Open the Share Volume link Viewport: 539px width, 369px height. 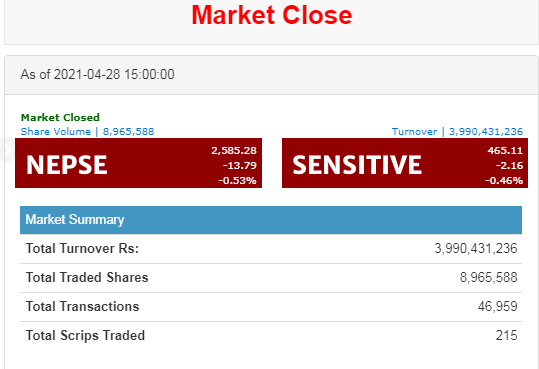[x=87, y=131]
